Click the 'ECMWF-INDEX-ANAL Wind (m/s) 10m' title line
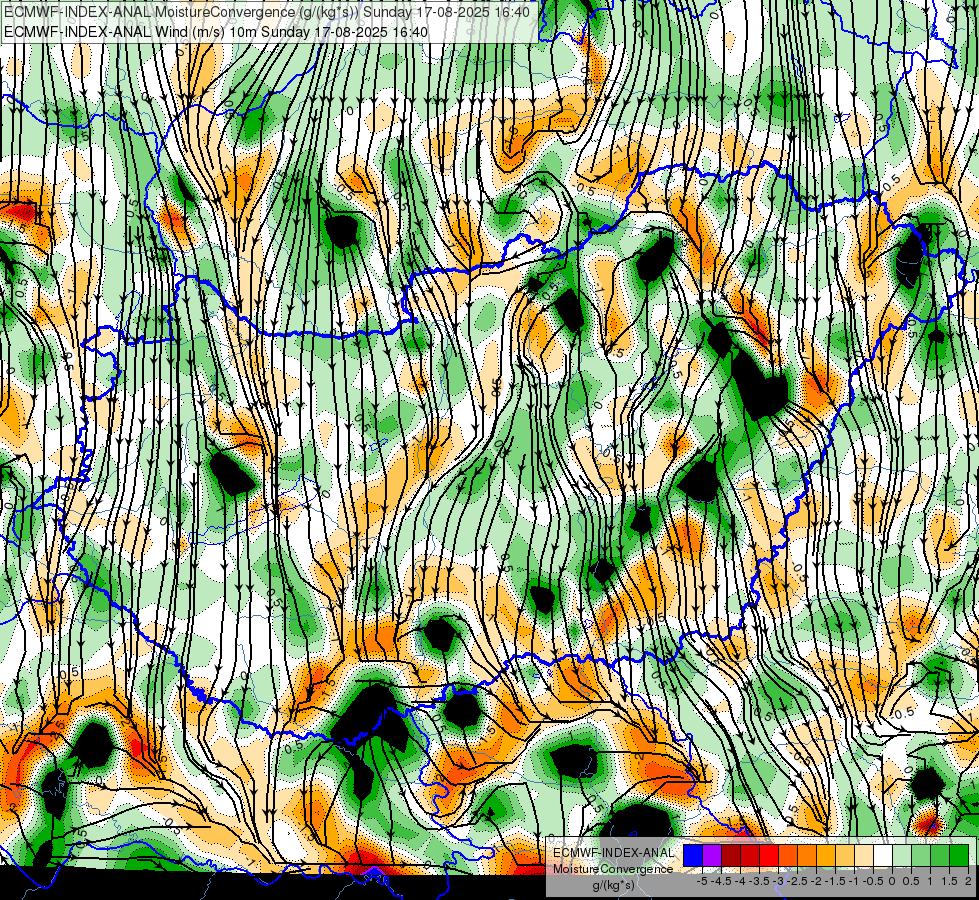This screenshot has height=900, width=979. pos(216,32)
